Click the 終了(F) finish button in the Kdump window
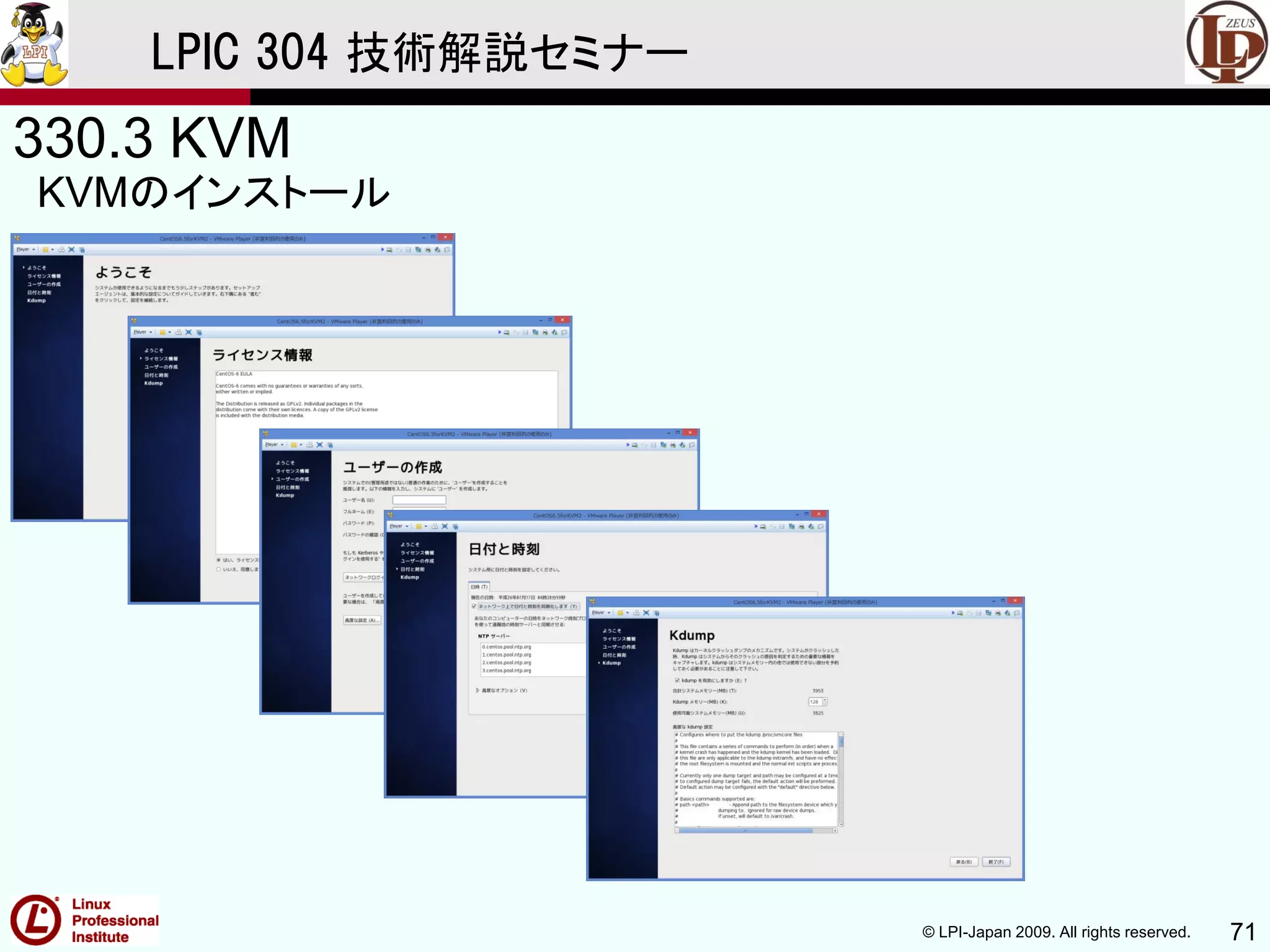 (997, 862)
